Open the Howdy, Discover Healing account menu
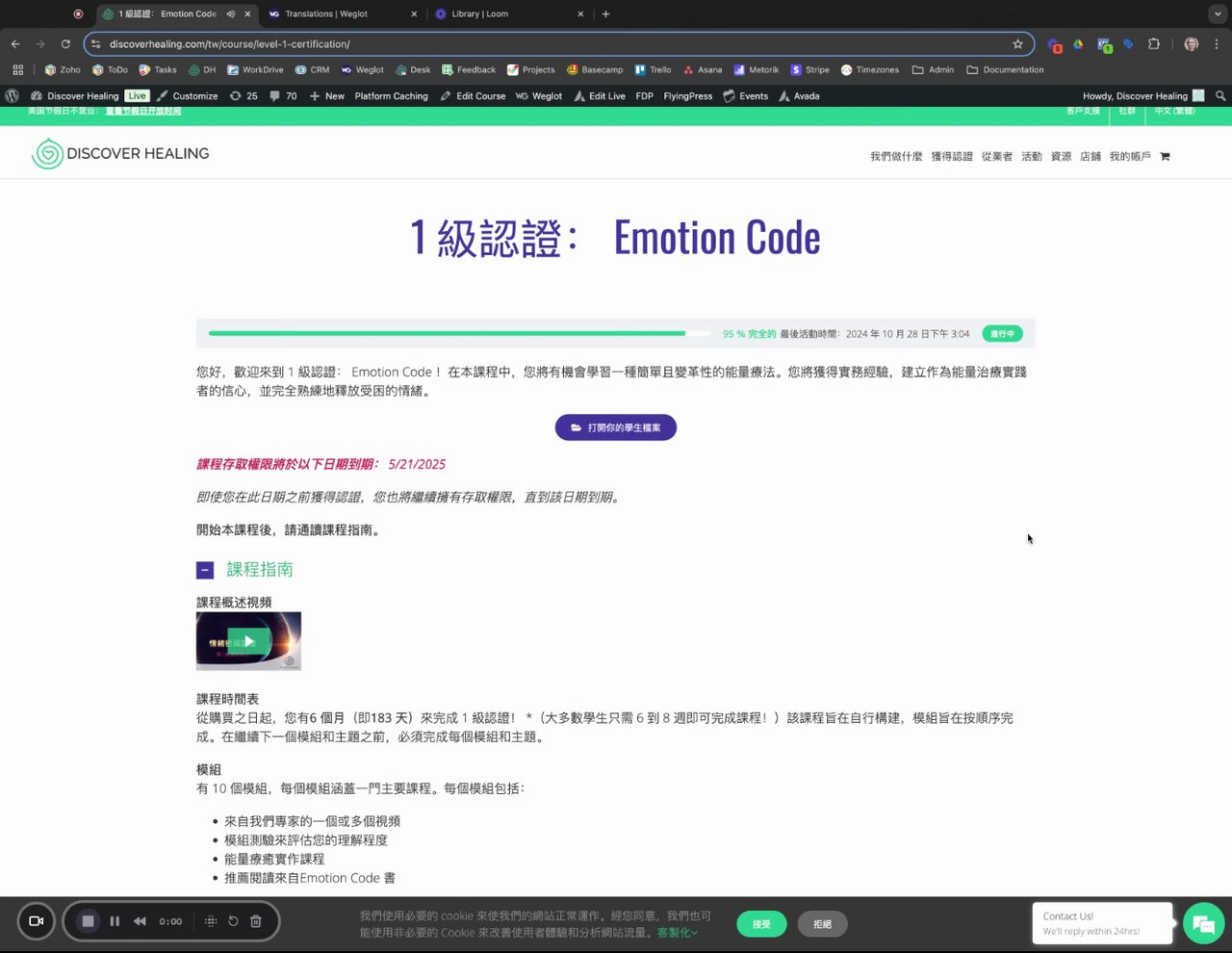The image size is (1232, 953). pos(1143,96)
